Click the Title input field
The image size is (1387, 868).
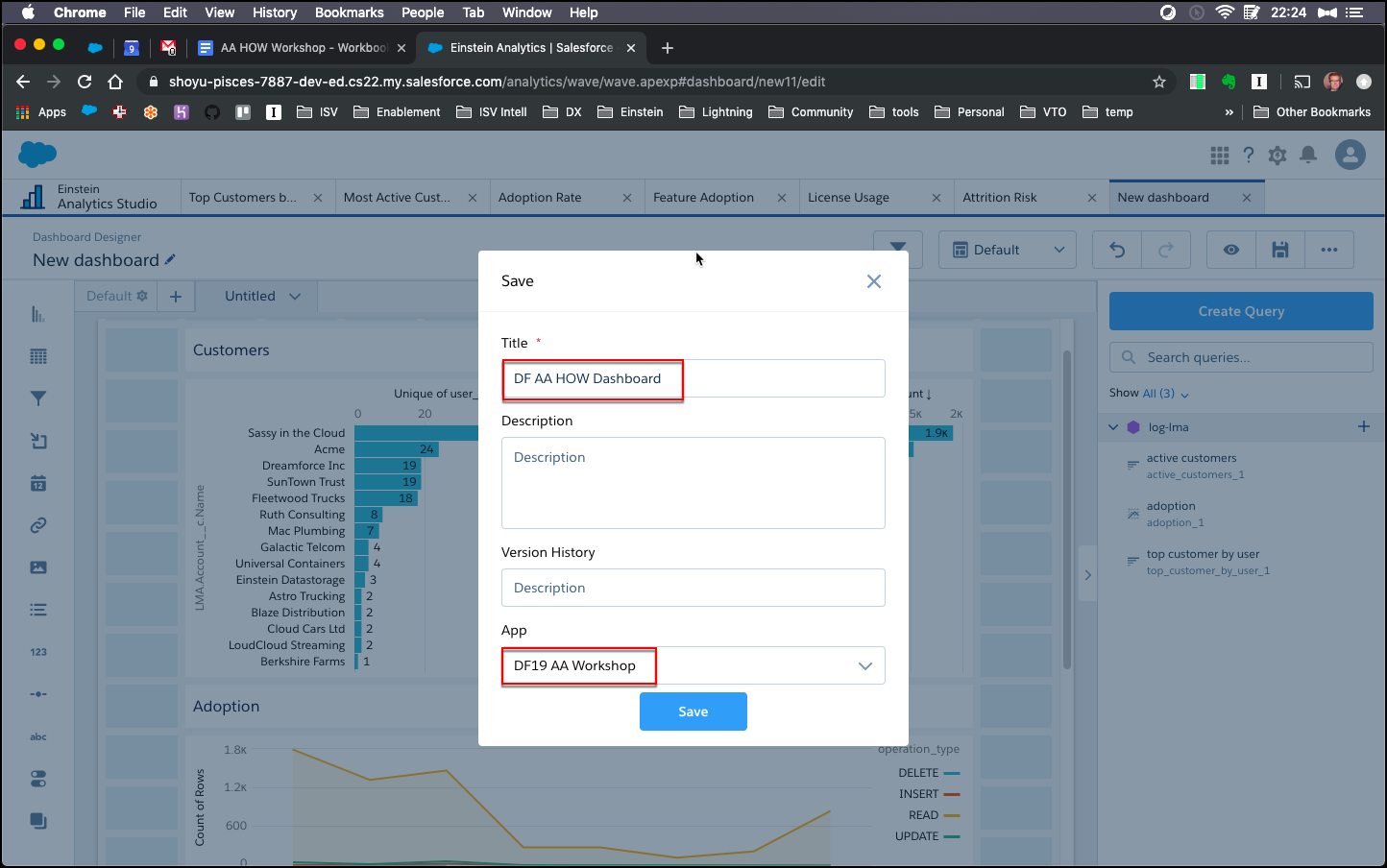pyautogui.click(x=693, y=378)
